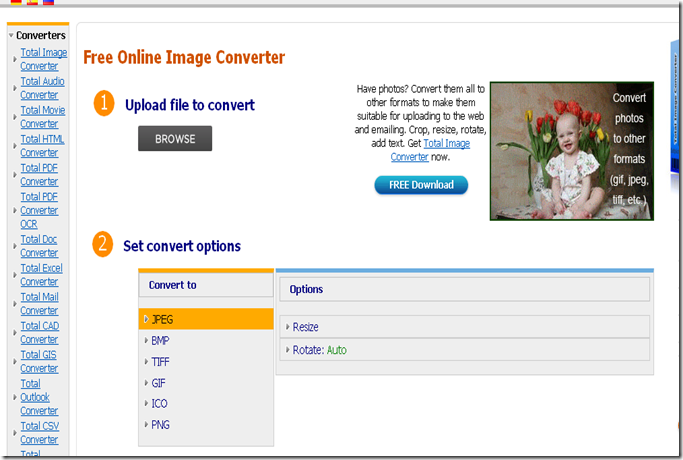683x460 pixels.
Task: Select JPEG in the Convert to list
Action: (206, 319)
